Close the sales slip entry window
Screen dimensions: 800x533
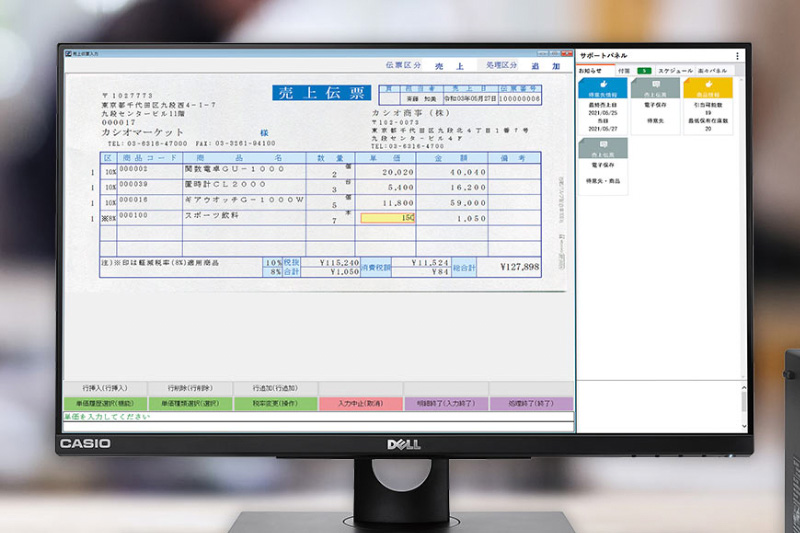coord(566,53)
